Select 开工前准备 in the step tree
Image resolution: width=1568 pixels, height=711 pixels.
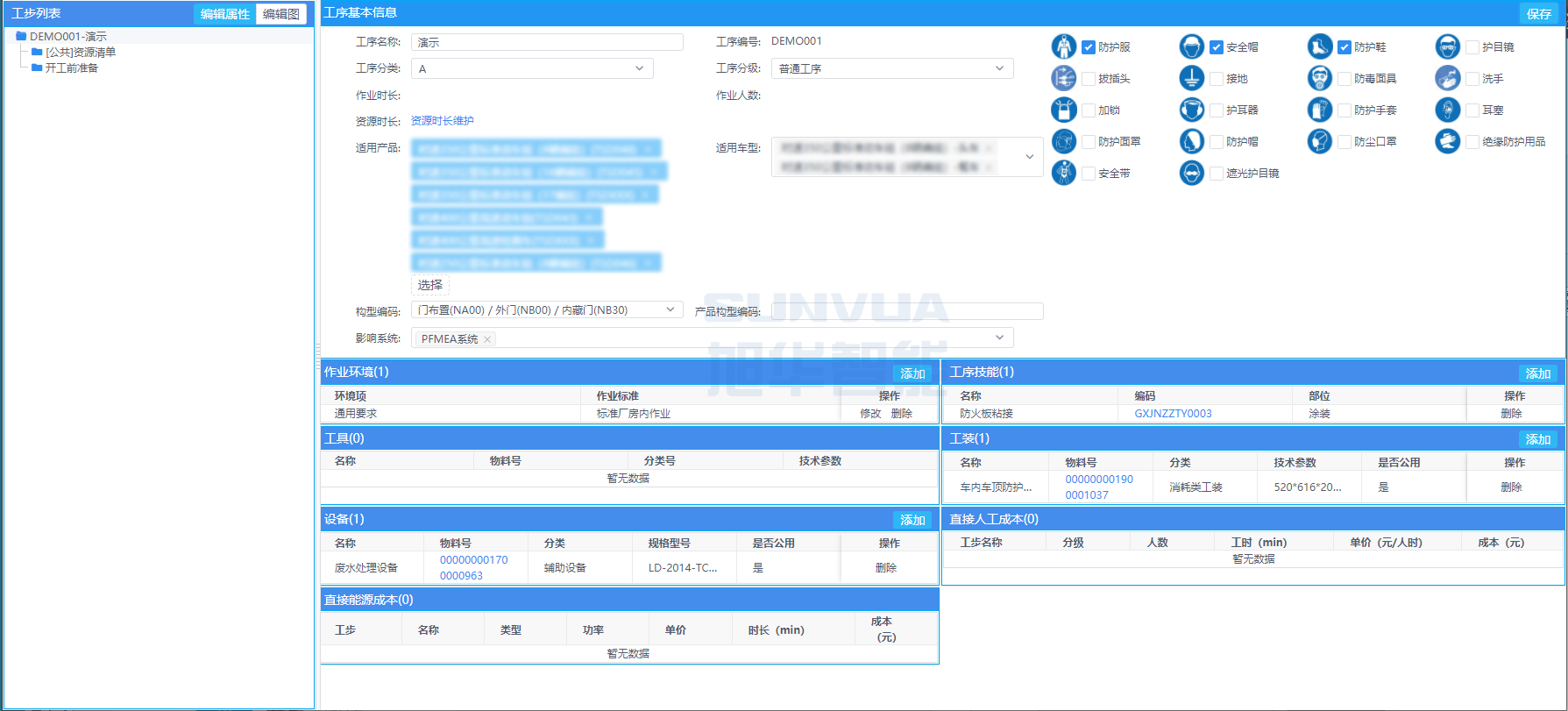pyautogui.click(x=72, y=68)
